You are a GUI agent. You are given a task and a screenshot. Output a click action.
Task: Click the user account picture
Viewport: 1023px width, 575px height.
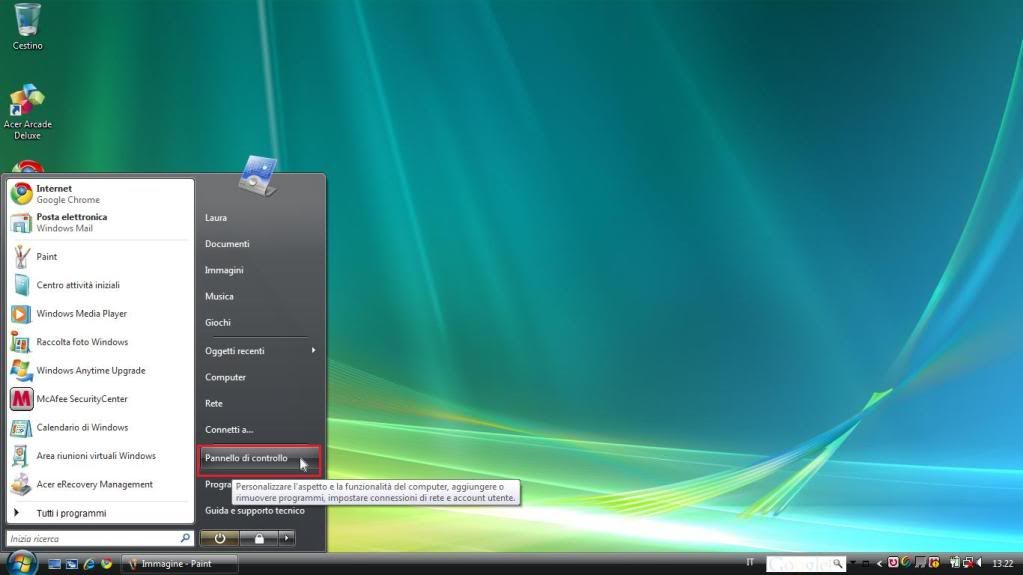[258, 176]
